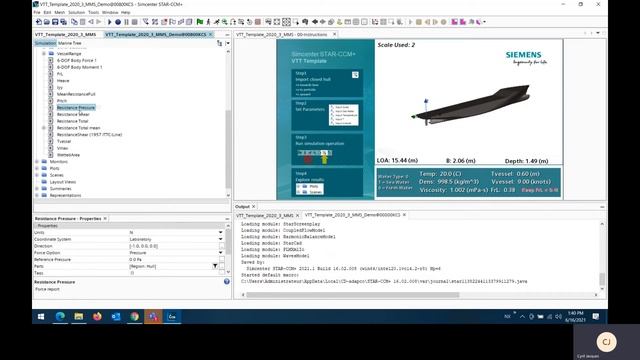Click the Step1 import hull icon

355,75
